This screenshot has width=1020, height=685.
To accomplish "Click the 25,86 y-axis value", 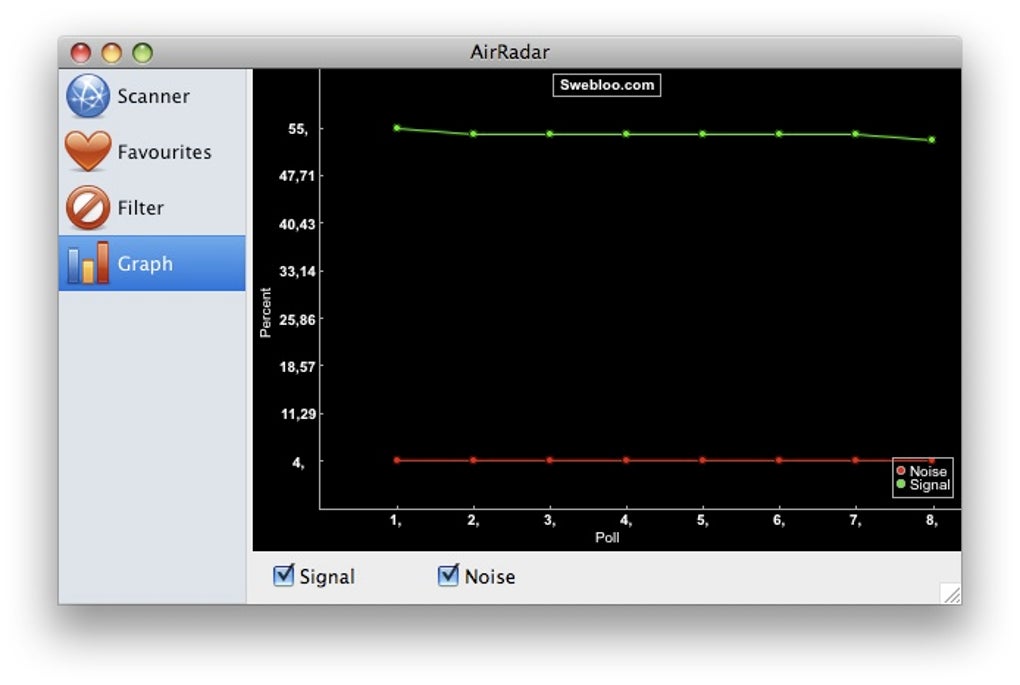I will 297,319.
